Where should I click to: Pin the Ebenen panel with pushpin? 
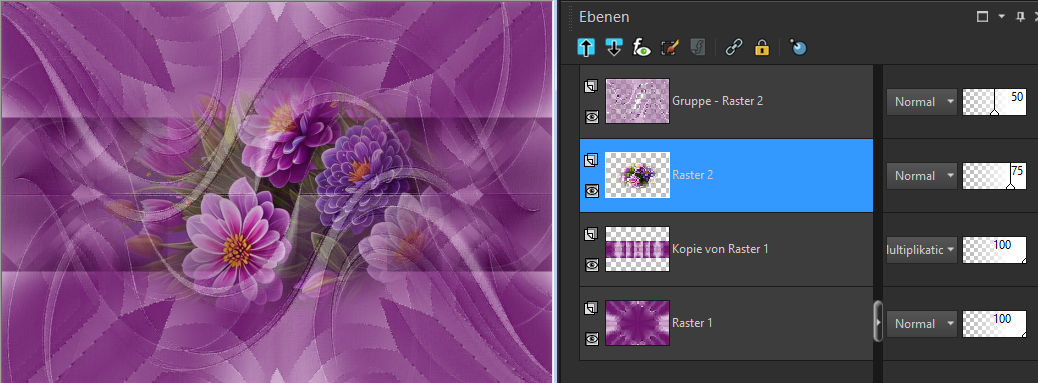pyautogui.click(x=1020, y=17)
